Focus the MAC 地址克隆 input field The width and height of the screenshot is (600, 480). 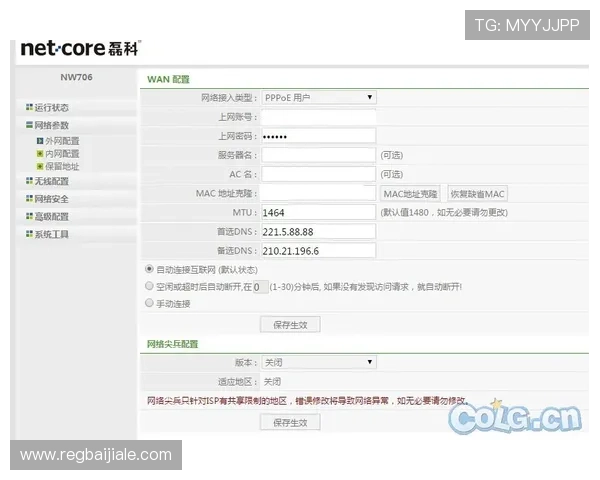coord(319,193)
